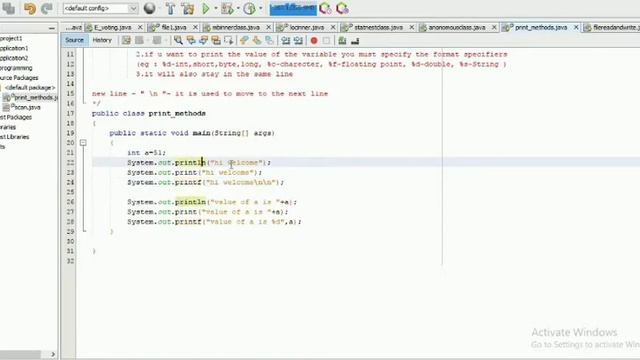Open the default config combo box

[x=100, y=8]
